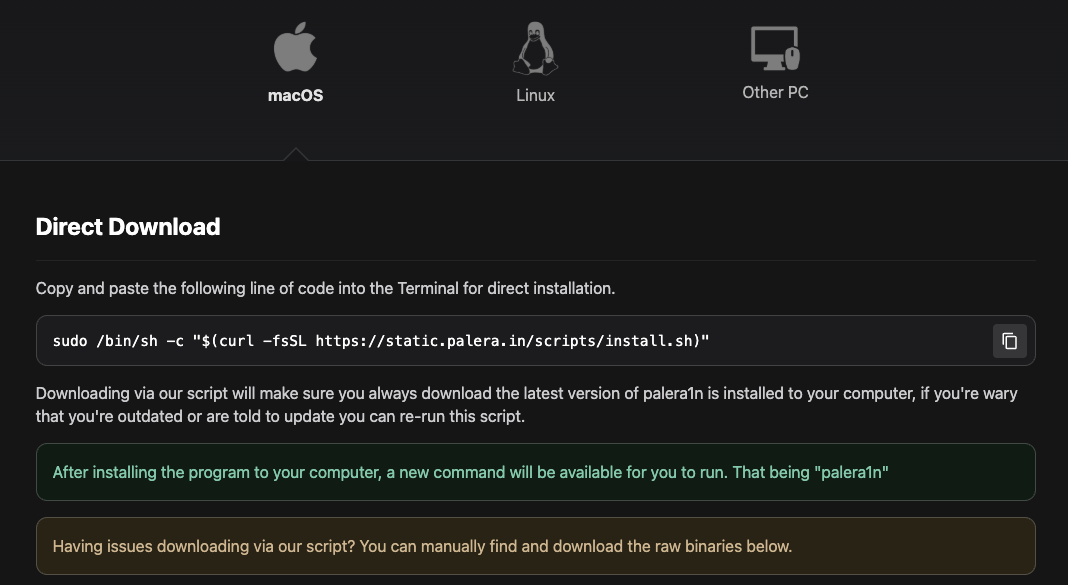This screenshot has width=1068, height=585.
Task: Click the Direct Download heading
Action: point(128,227)
